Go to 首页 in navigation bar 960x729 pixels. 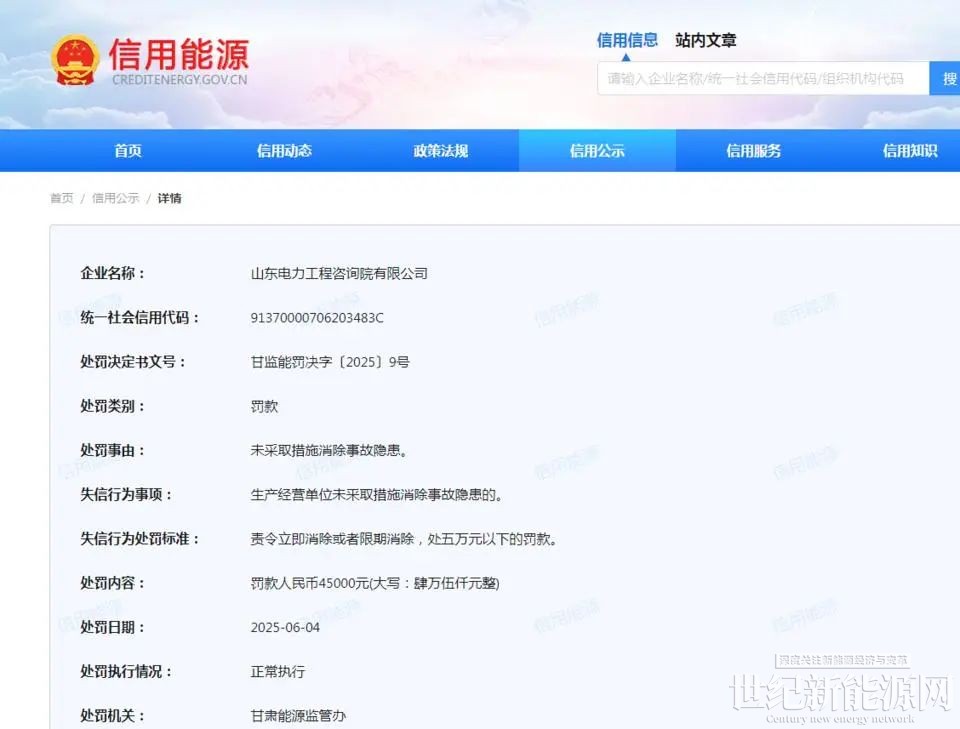click(x=128, y=151)
